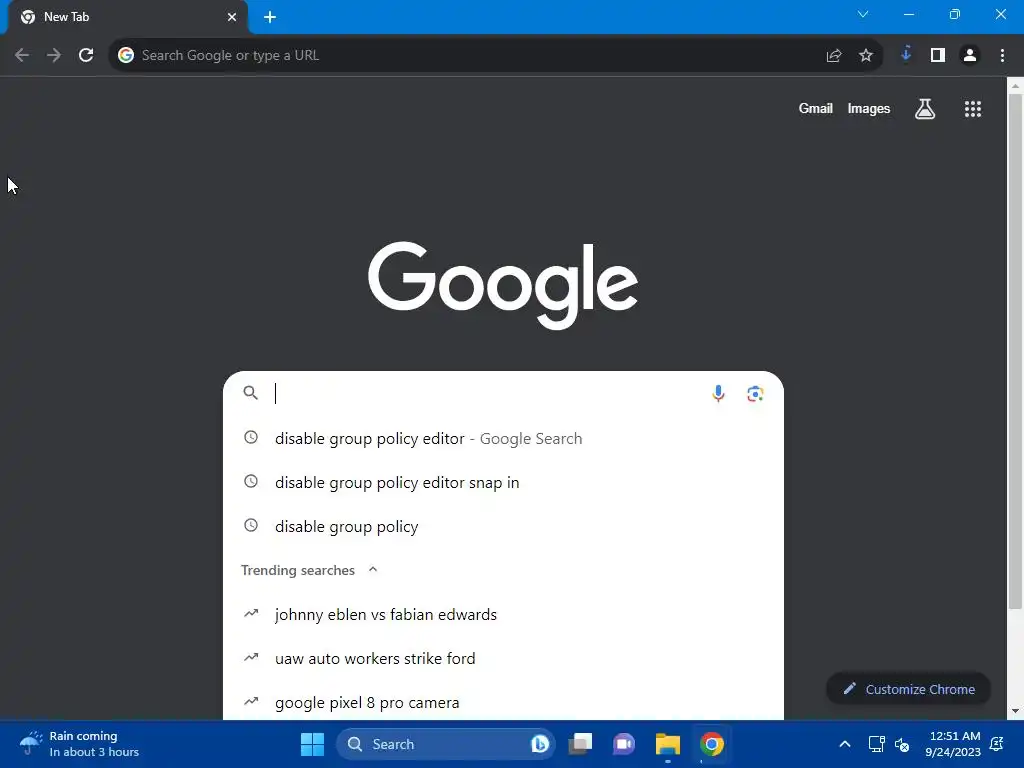
Task: Open the Gmail link
Action: [x=816, y=109]
